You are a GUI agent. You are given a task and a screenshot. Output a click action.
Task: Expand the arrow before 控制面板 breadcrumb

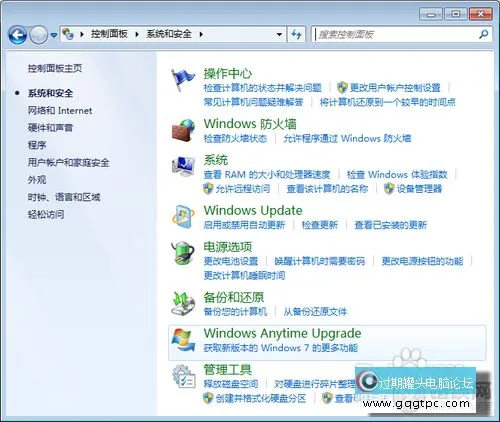81,34
